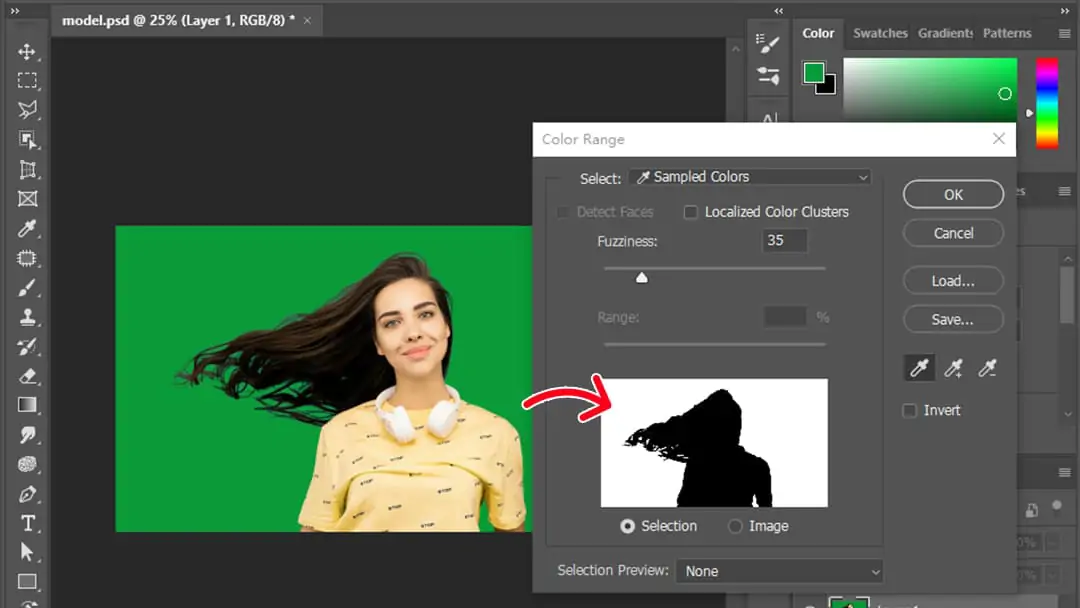Viewport: 1080px width, 608px height.
Task: Cancel the Color Range dialog
Action: tap(953, 233)
